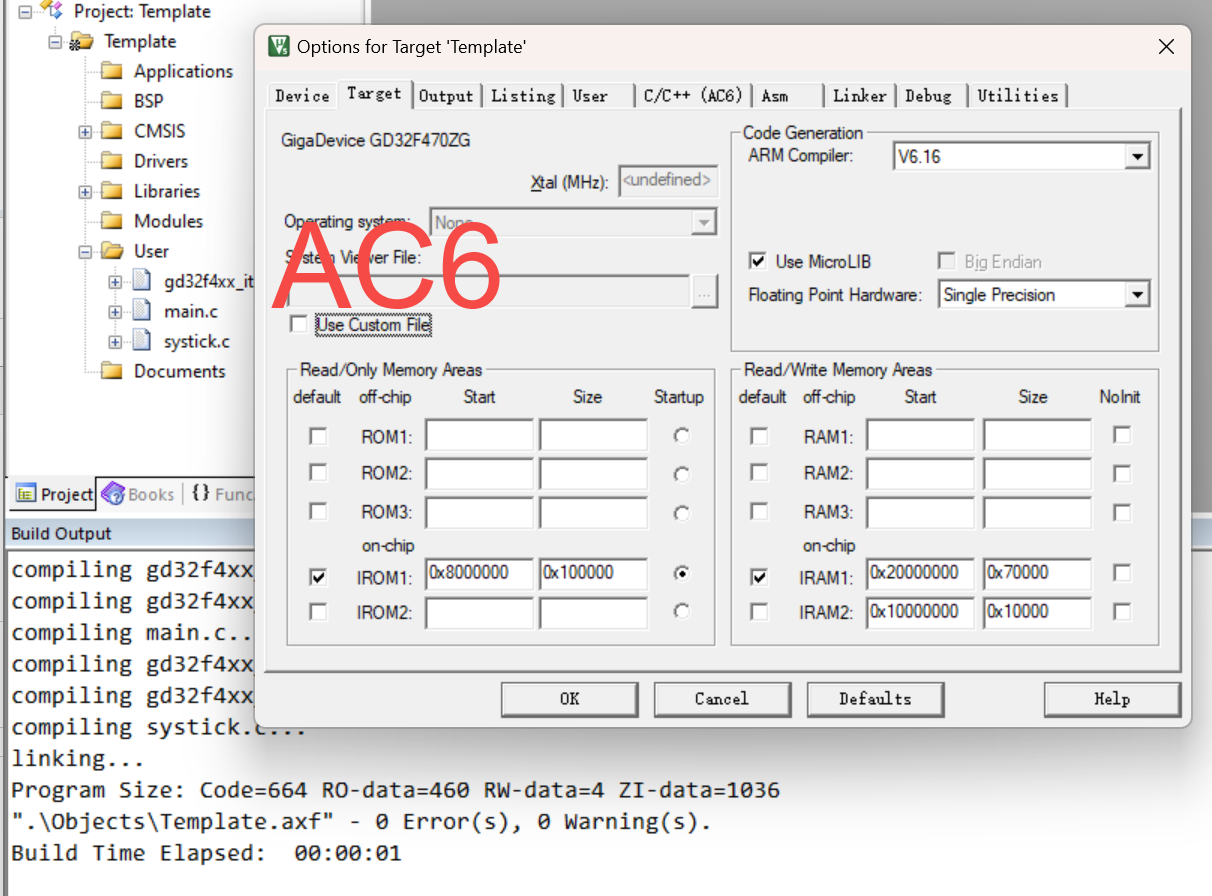The width and height of the screenshot is (1212, 896).
Task: Expand systick.c dependencies
Action: point(115,341)
